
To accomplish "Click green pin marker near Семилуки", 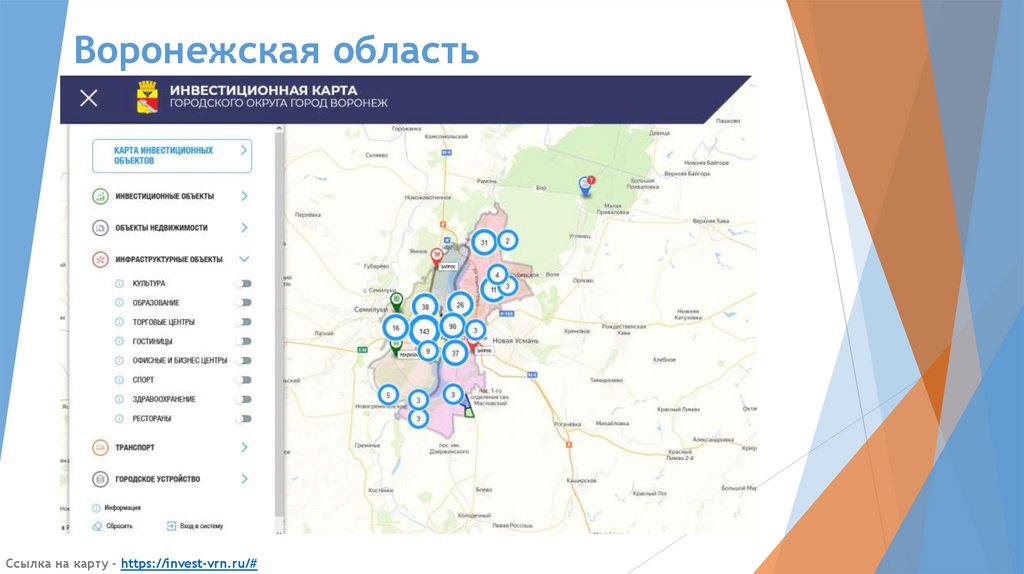I will point(396,302).
